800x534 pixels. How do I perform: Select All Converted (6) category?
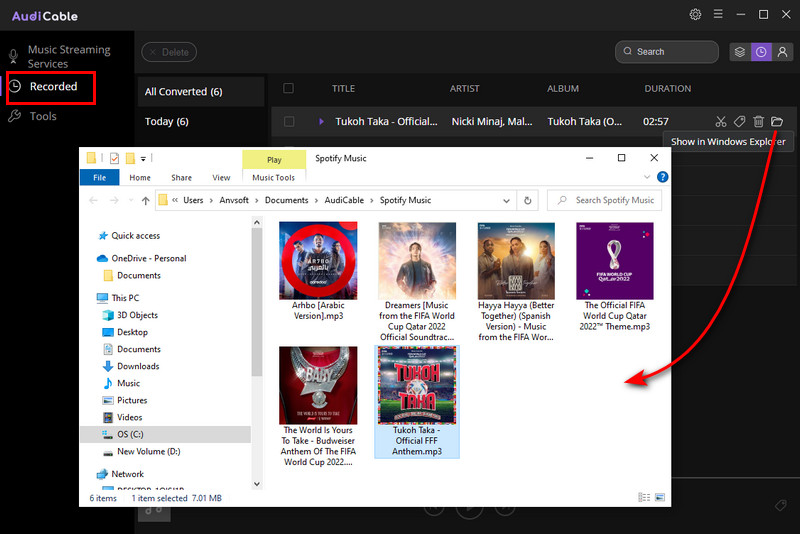tap(201, 92)
